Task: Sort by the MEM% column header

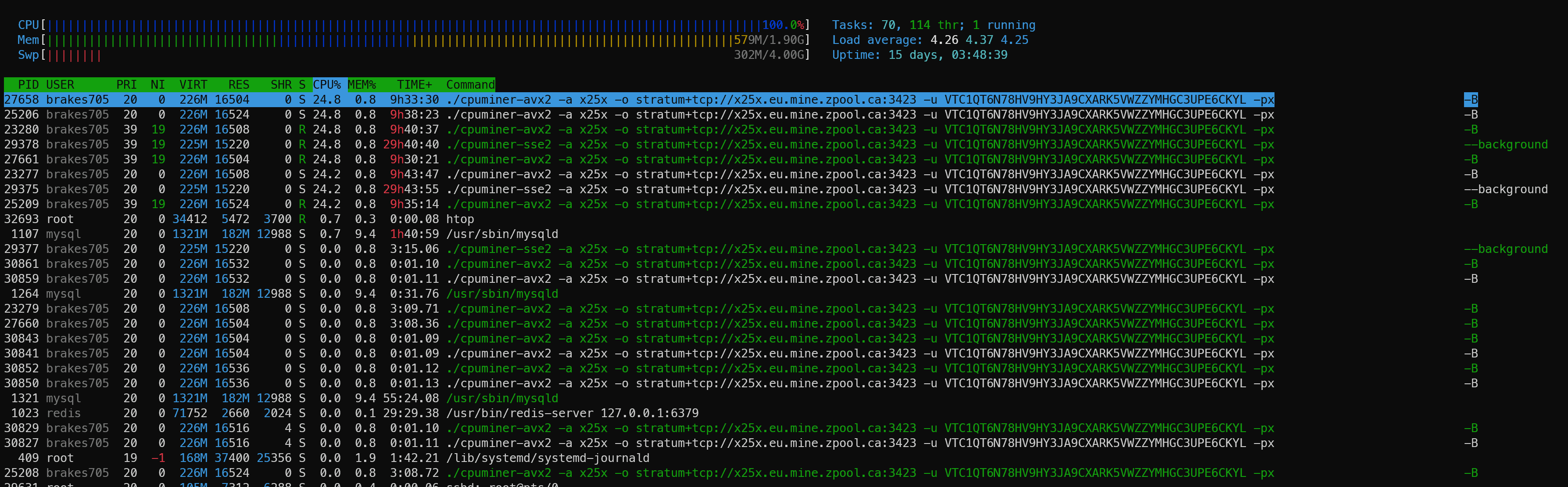Action: 362,85
